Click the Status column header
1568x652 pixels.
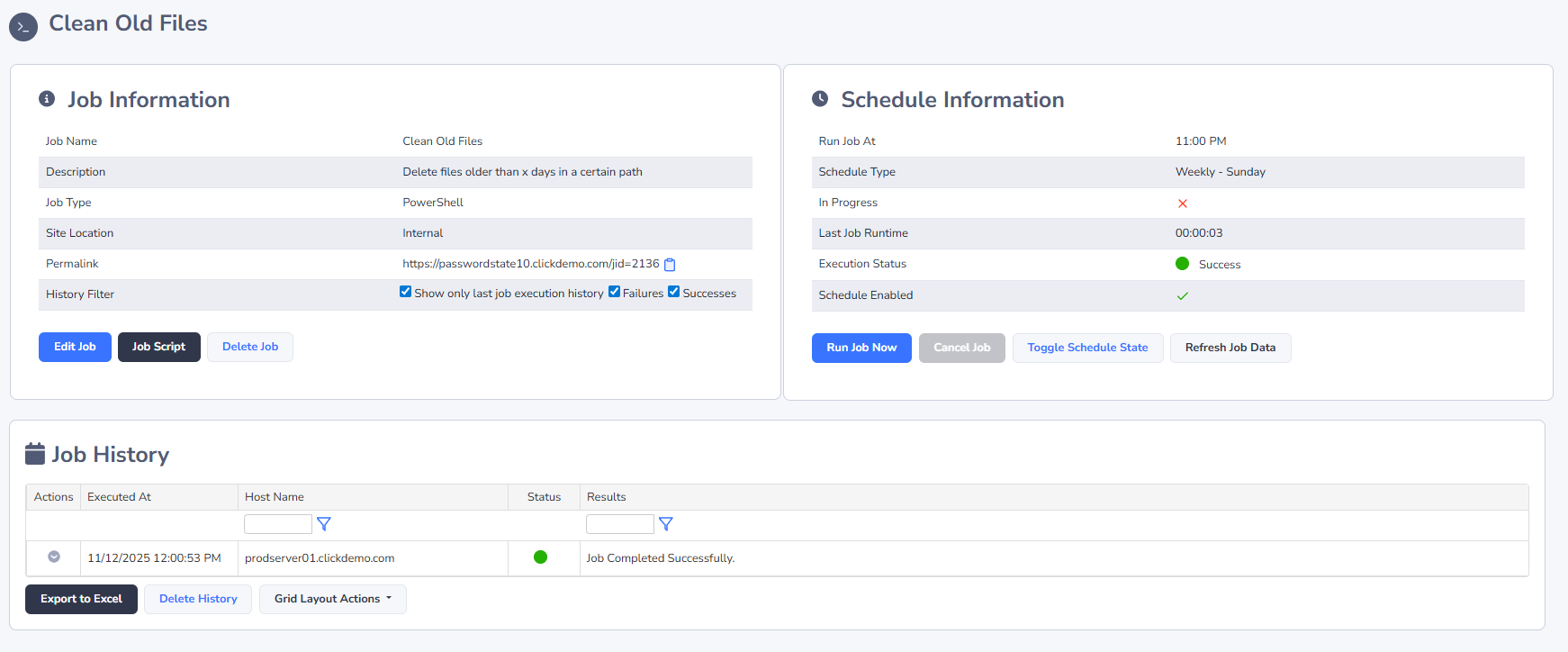(544, 497)
